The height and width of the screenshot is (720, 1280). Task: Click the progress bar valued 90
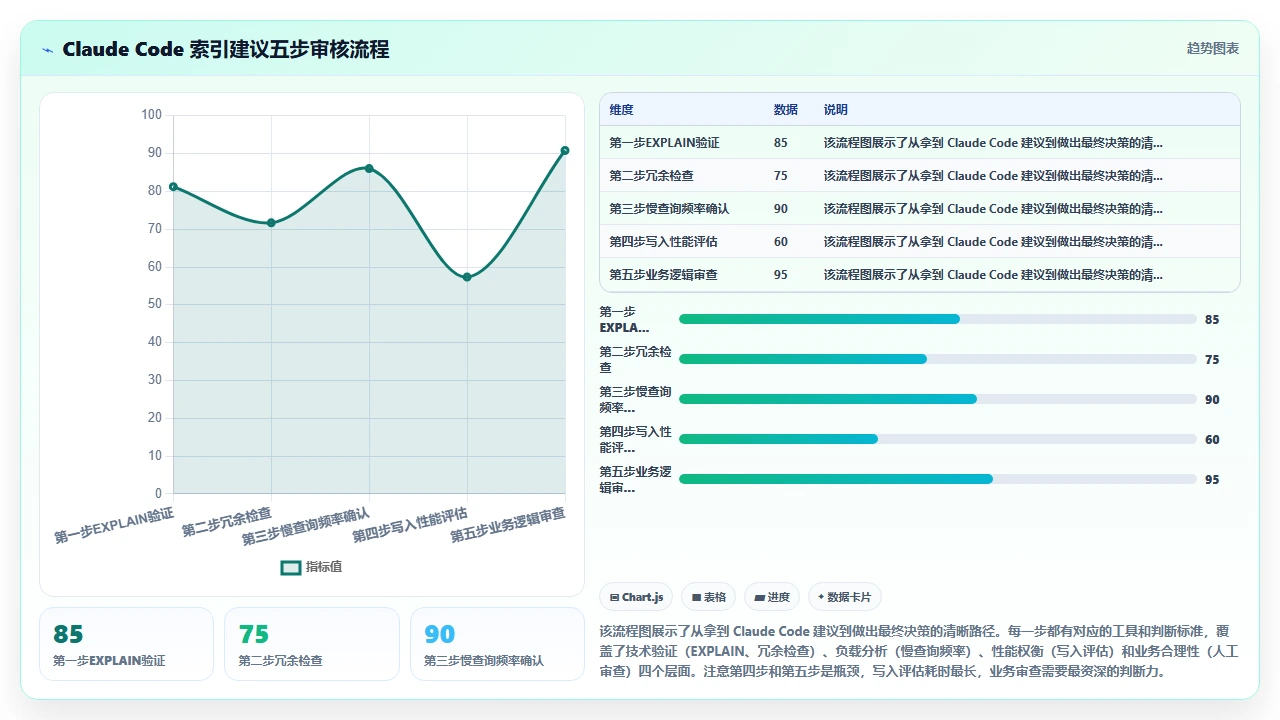click(938, 399)
